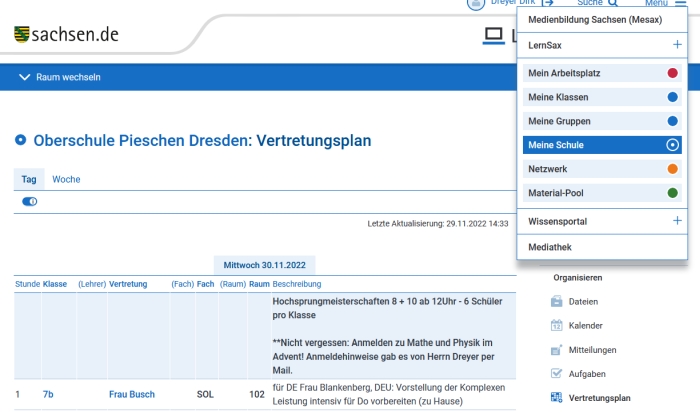Viewport: 700px width, 413px height.
Task: Open the Aufgaben checkmark icon
Action: pos(558,374)
